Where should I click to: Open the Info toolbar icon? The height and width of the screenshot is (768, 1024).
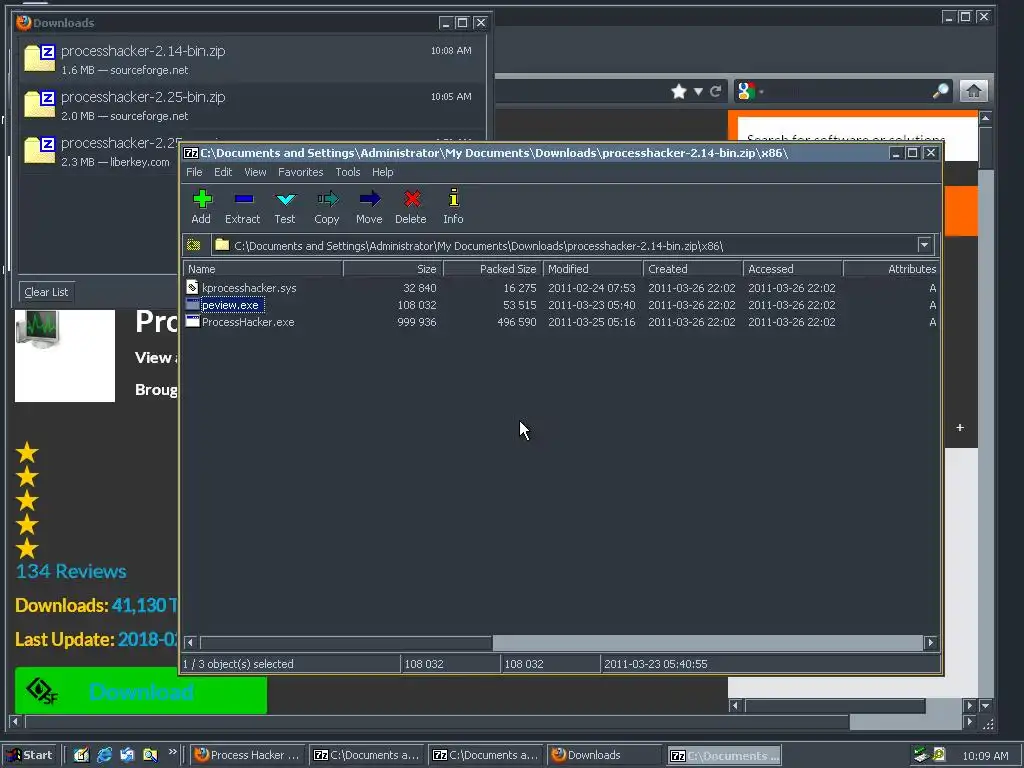click(x=454, y=198)
